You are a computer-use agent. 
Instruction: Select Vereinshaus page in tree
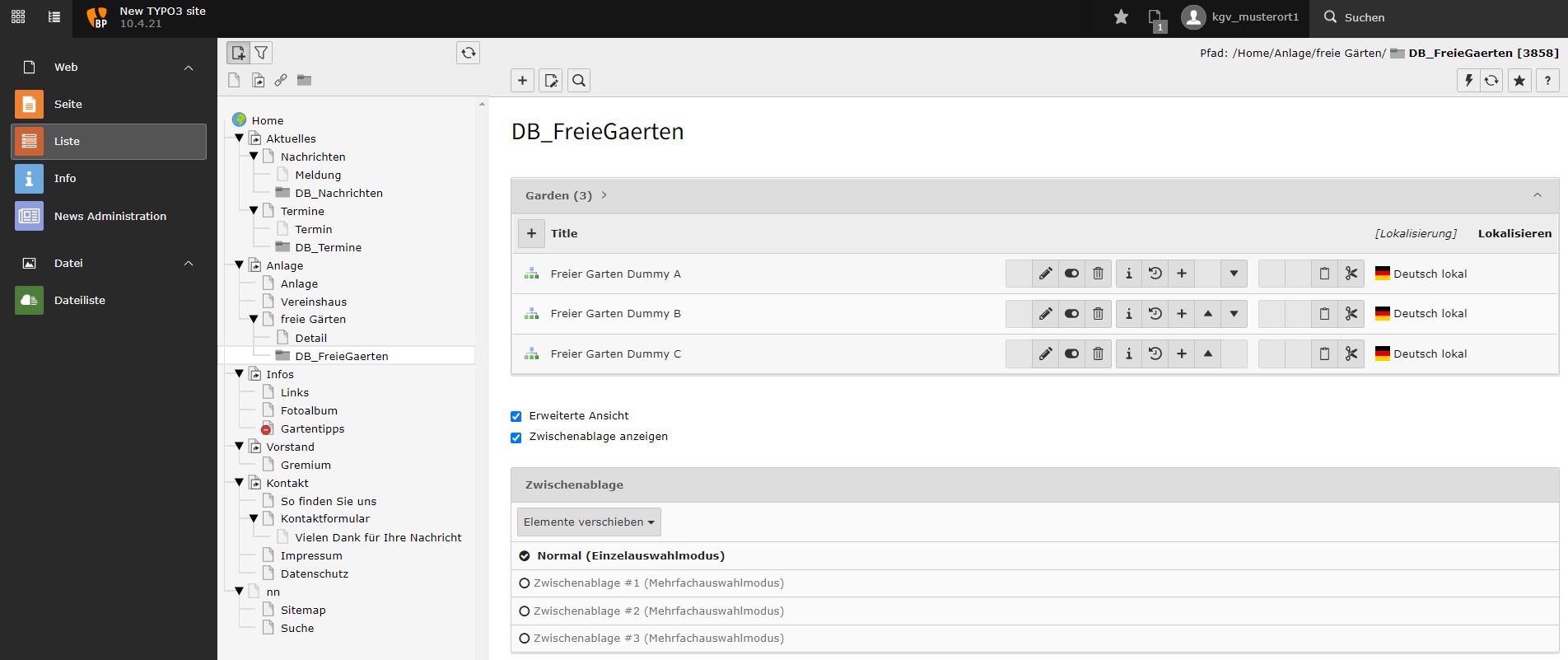313,302
